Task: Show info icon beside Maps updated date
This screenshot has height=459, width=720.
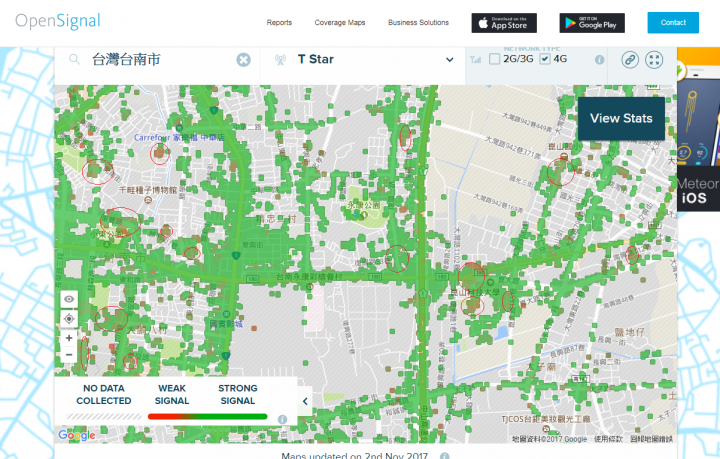Action: 444,456
